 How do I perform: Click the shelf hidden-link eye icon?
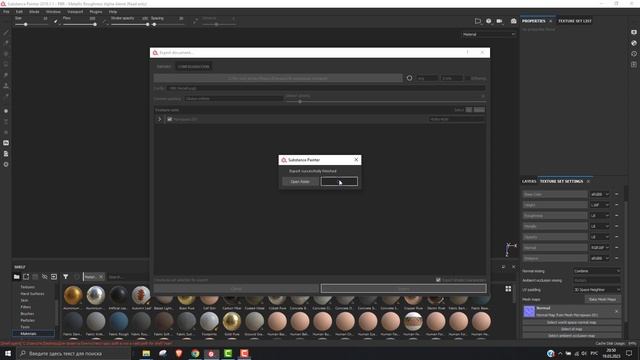[x=44, y=277]
